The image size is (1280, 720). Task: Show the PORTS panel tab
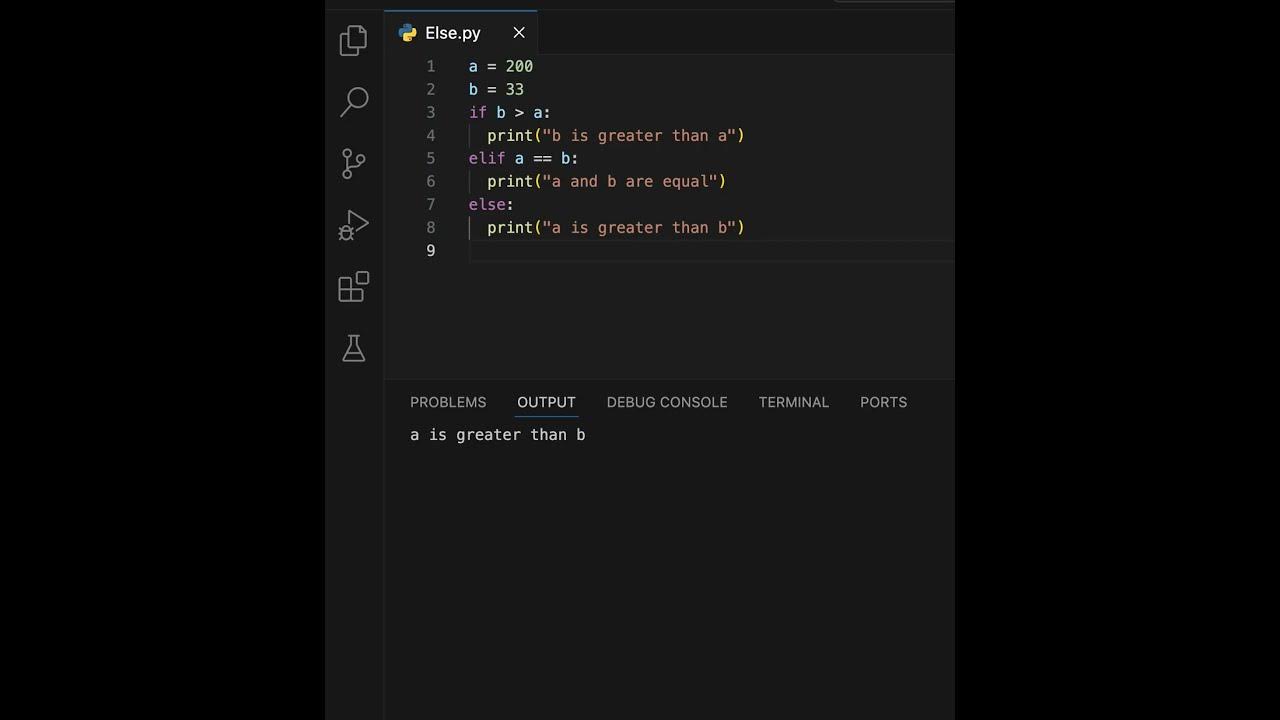[883, 402]
